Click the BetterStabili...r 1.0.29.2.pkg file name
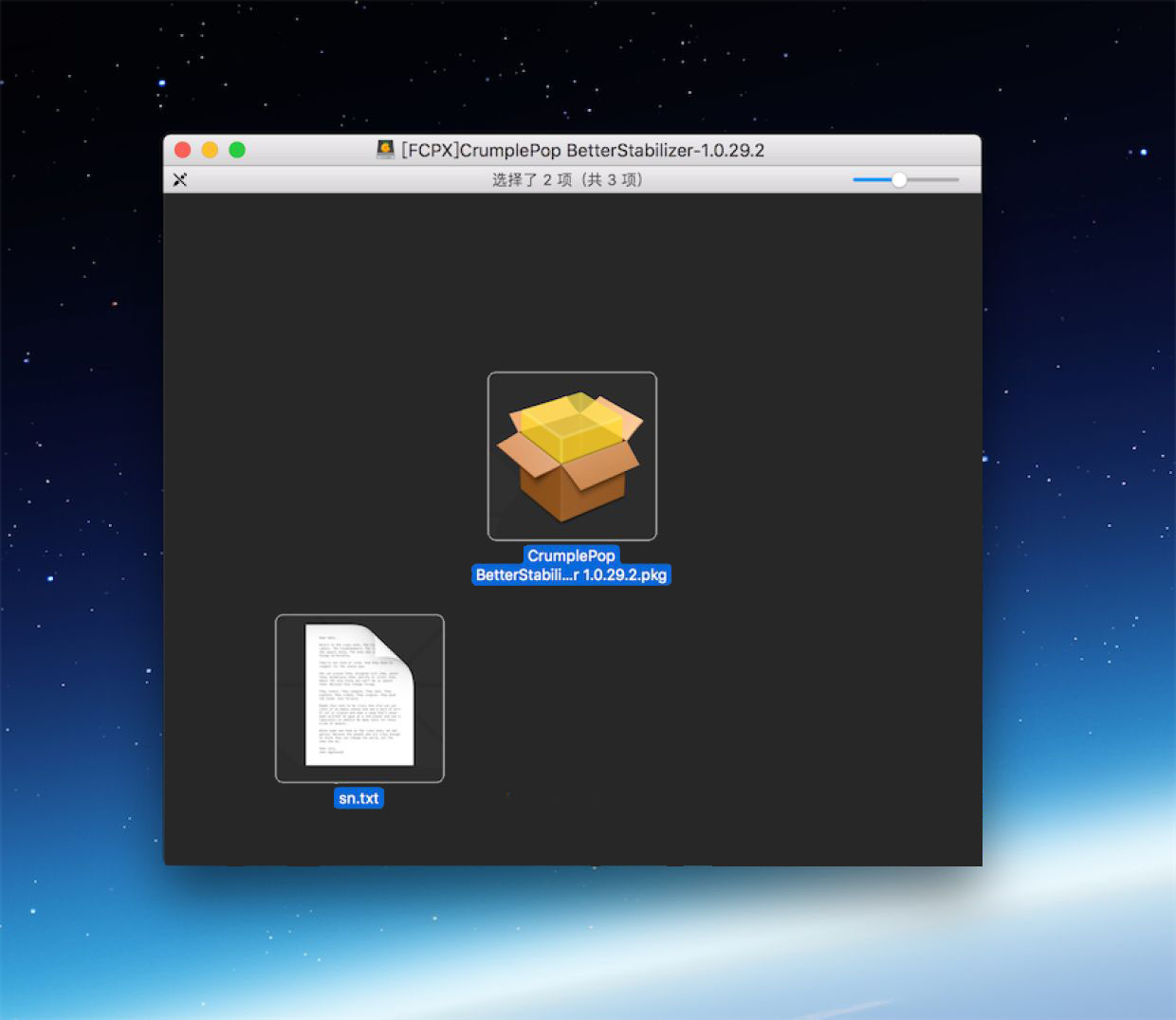 [571, 574]
